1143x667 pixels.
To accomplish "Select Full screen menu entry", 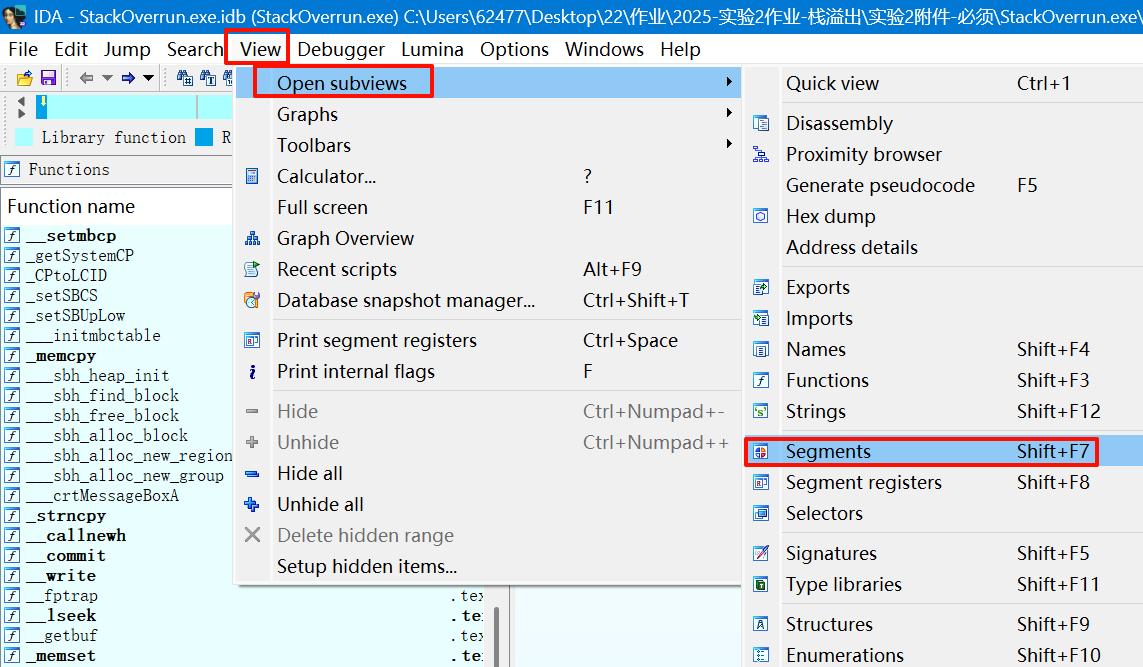I will [488, 207].
